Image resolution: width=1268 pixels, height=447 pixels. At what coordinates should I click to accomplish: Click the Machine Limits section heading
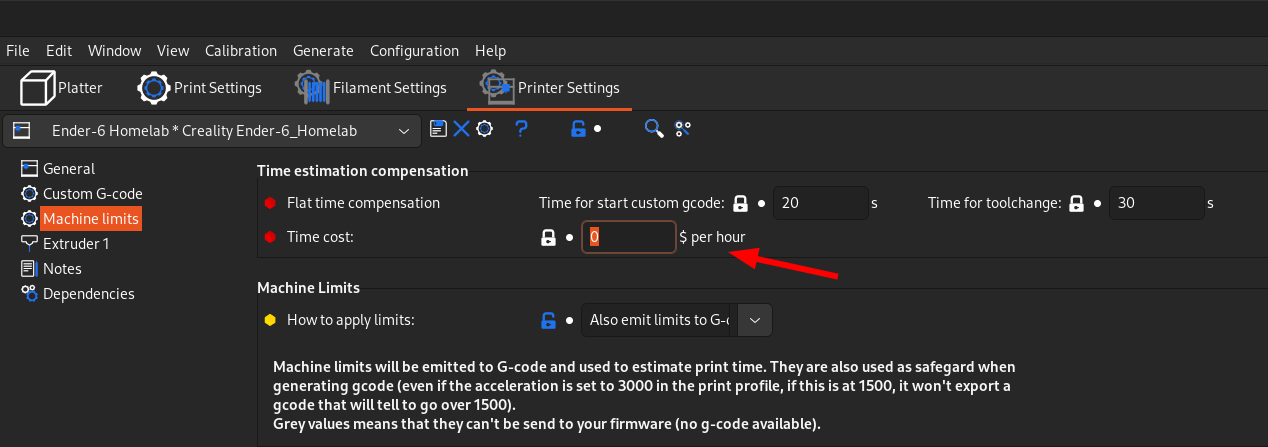click(308, 288)
